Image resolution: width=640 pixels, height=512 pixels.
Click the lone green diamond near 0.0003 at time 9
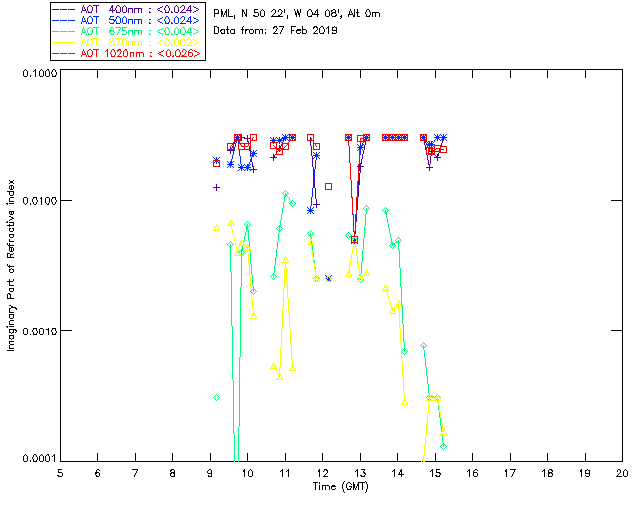tap(217, 398)
